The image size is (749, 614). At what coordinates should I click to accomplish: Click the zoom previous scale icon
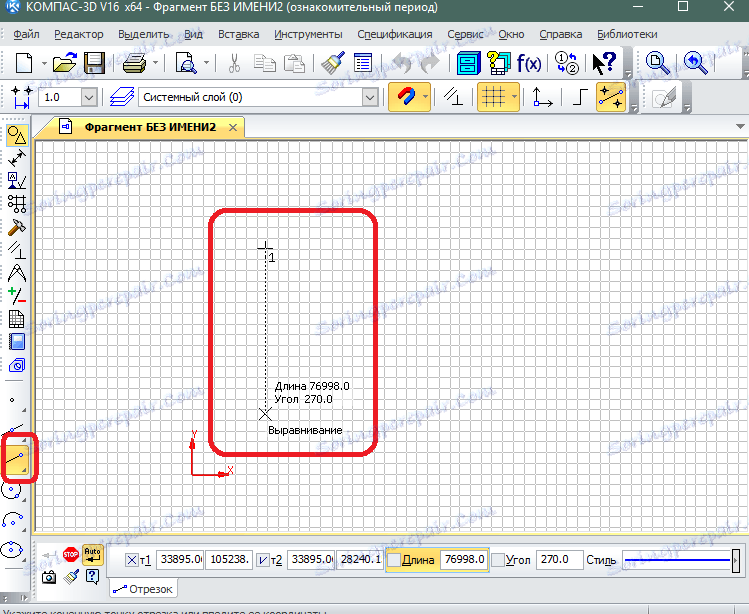pyautogui.click(x=695, y=63)
